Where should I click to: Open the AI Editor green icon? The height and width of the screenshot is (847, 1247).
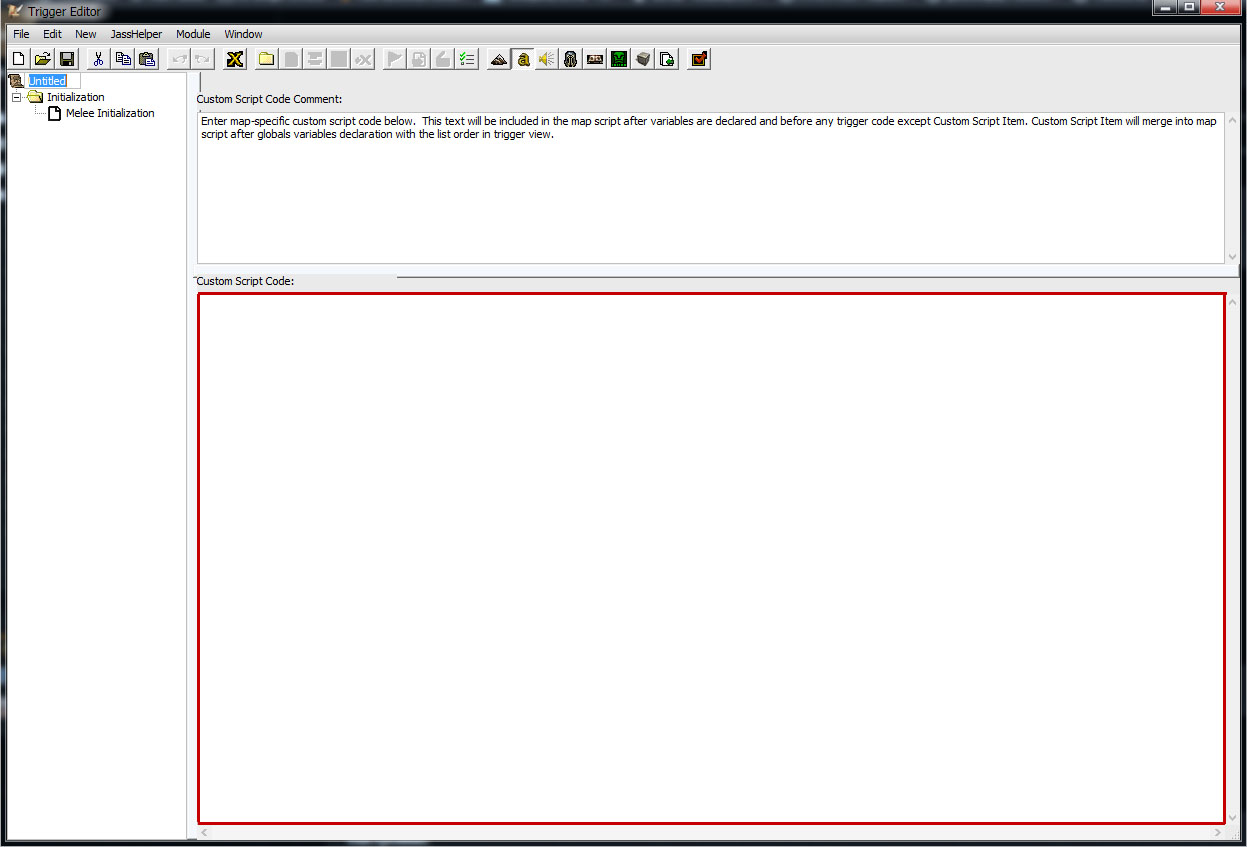coord(619,59)
